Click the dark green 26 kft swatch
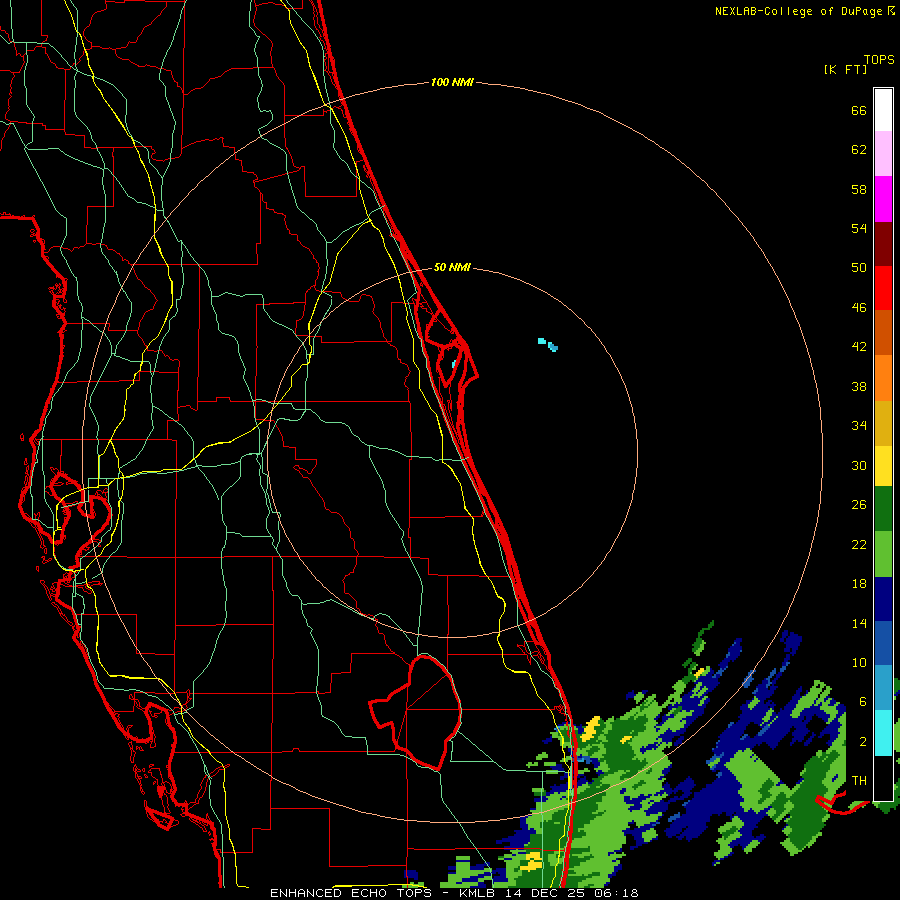Viewport: 900px width, 900px height. 883,509
